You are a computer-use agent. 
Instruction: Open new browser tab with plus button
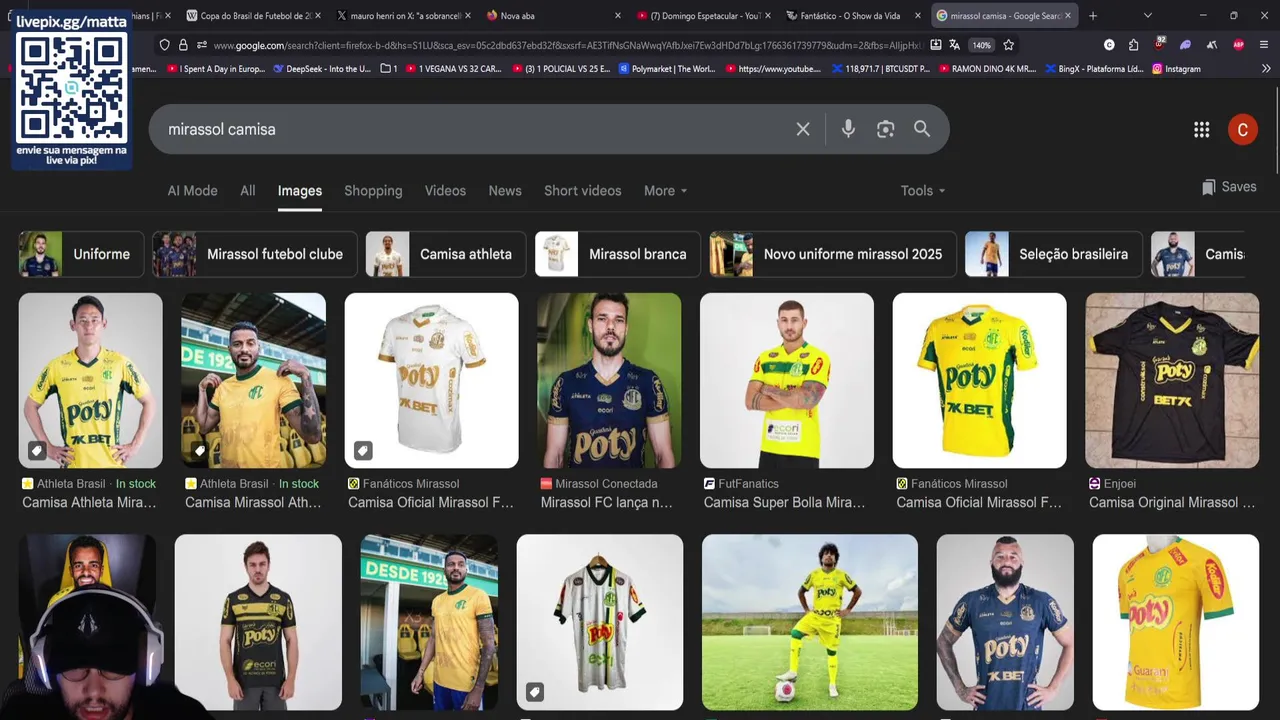1093,15
